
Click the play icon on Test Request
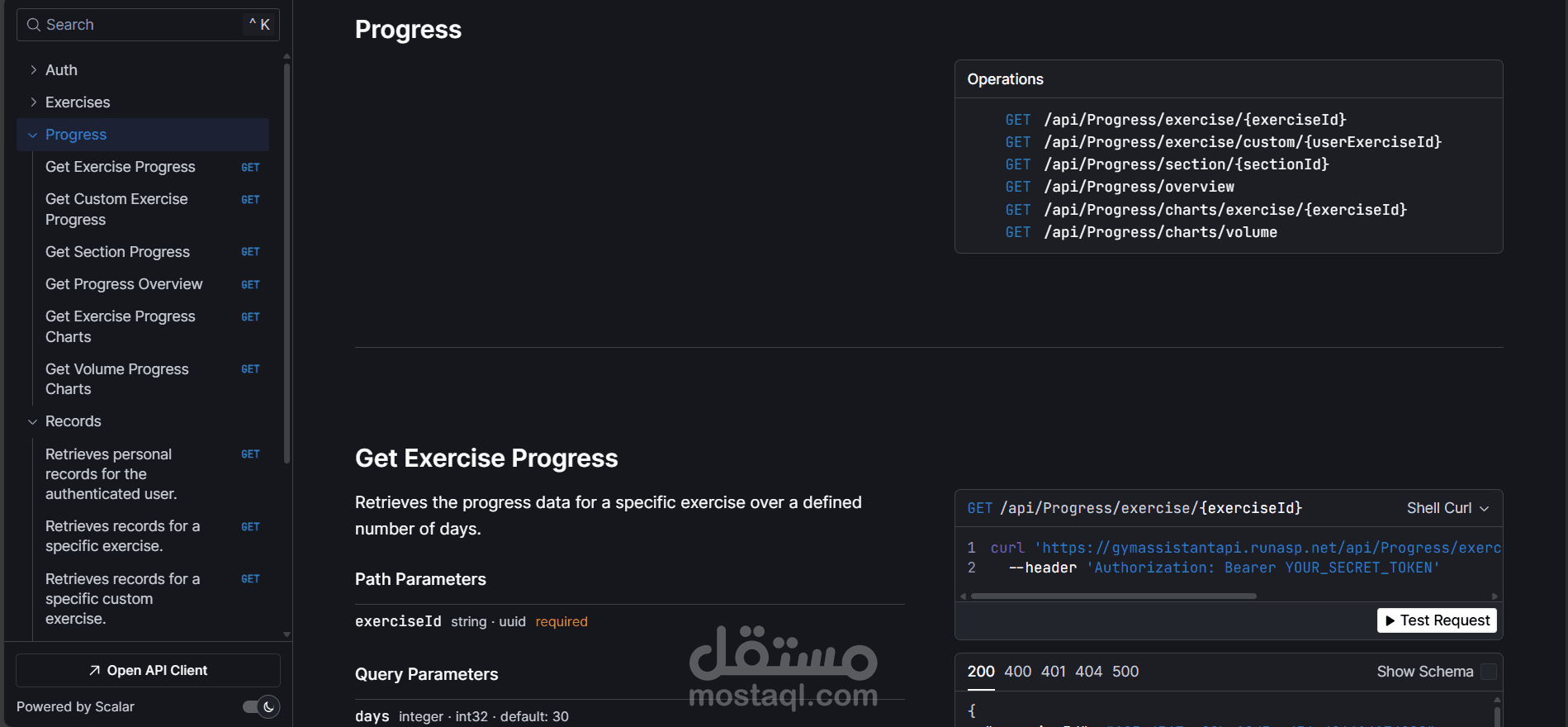[1390, 620]
